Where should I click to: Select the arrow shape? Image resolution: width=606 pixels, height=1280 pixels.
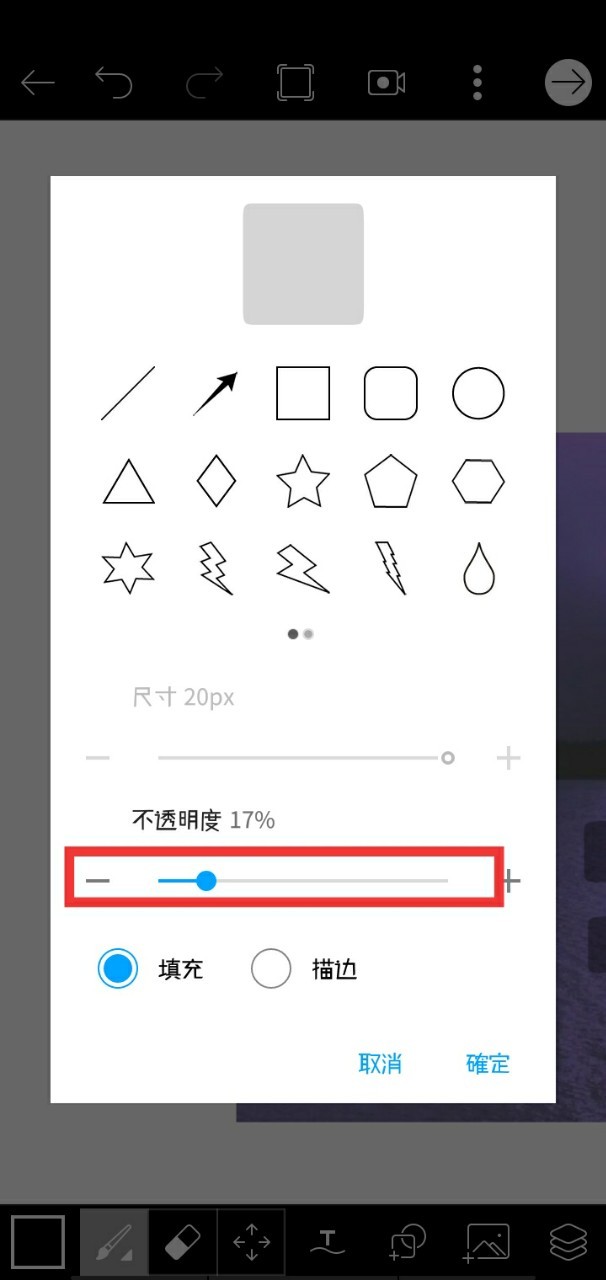pos(215,393)
